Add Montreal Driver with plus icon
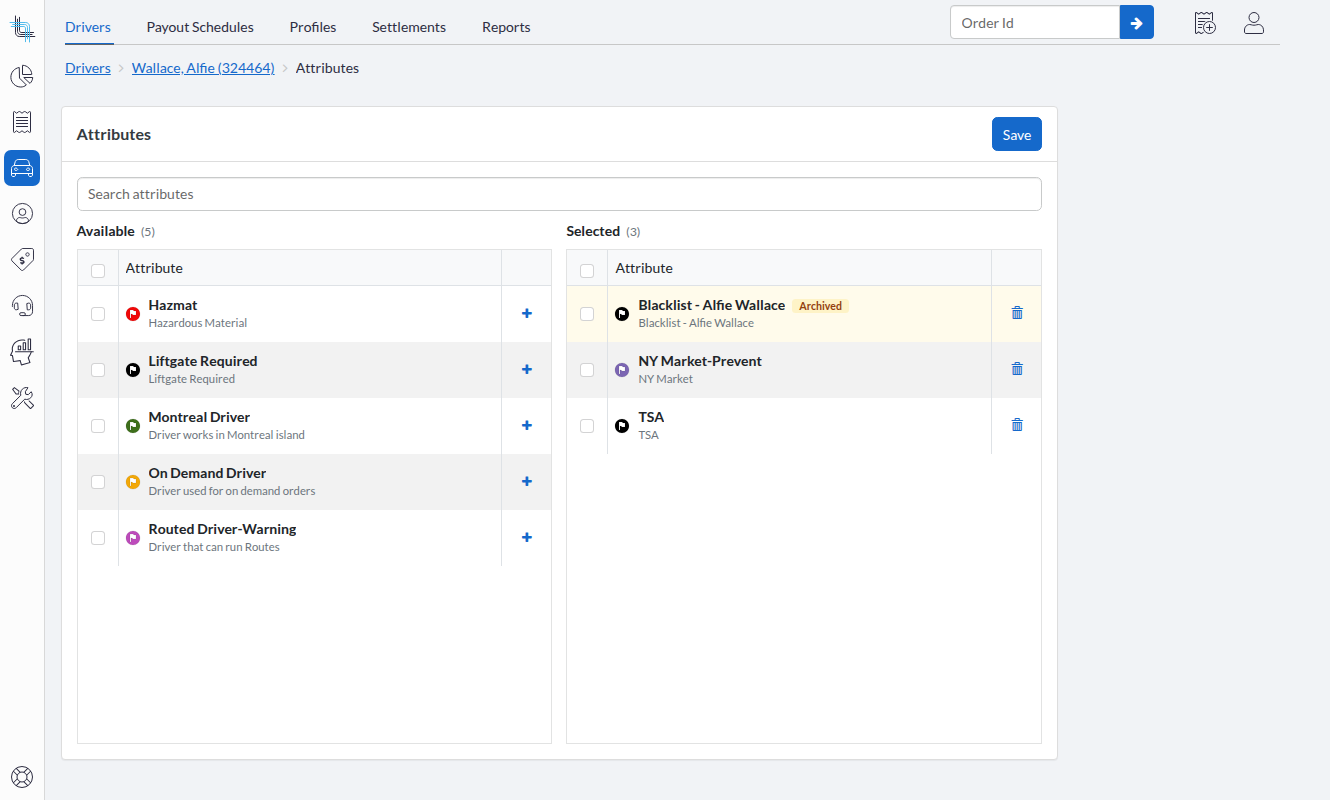 (x=527, y=425)
